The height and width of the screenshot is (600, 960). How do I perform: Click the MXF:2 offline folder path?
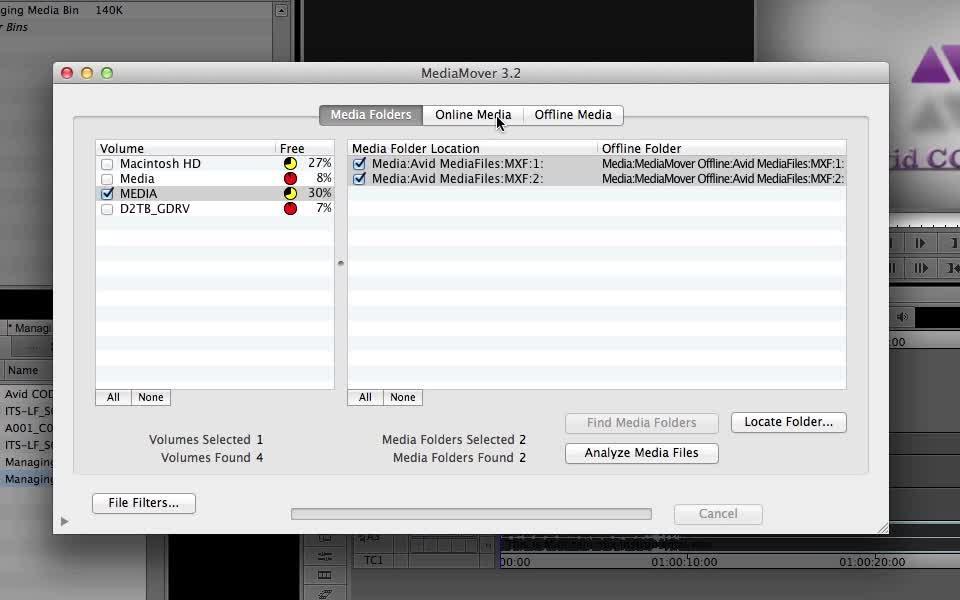[722, 179]
